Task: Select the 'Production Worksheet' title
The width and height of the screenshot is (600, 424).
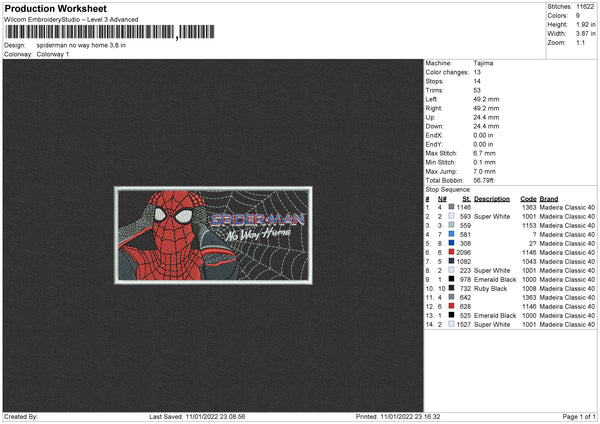Action: click(55, 8)
